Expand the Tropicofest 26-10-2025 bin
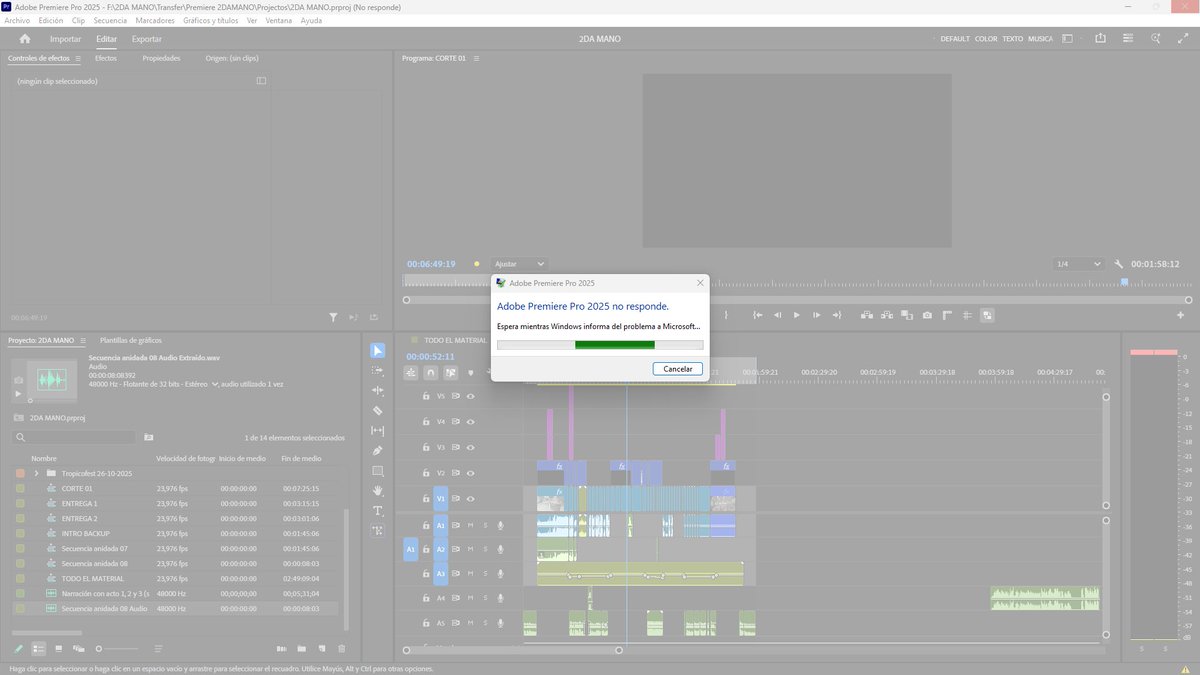The width and height of the screenshot is (1200, 675). coord(37,473)
